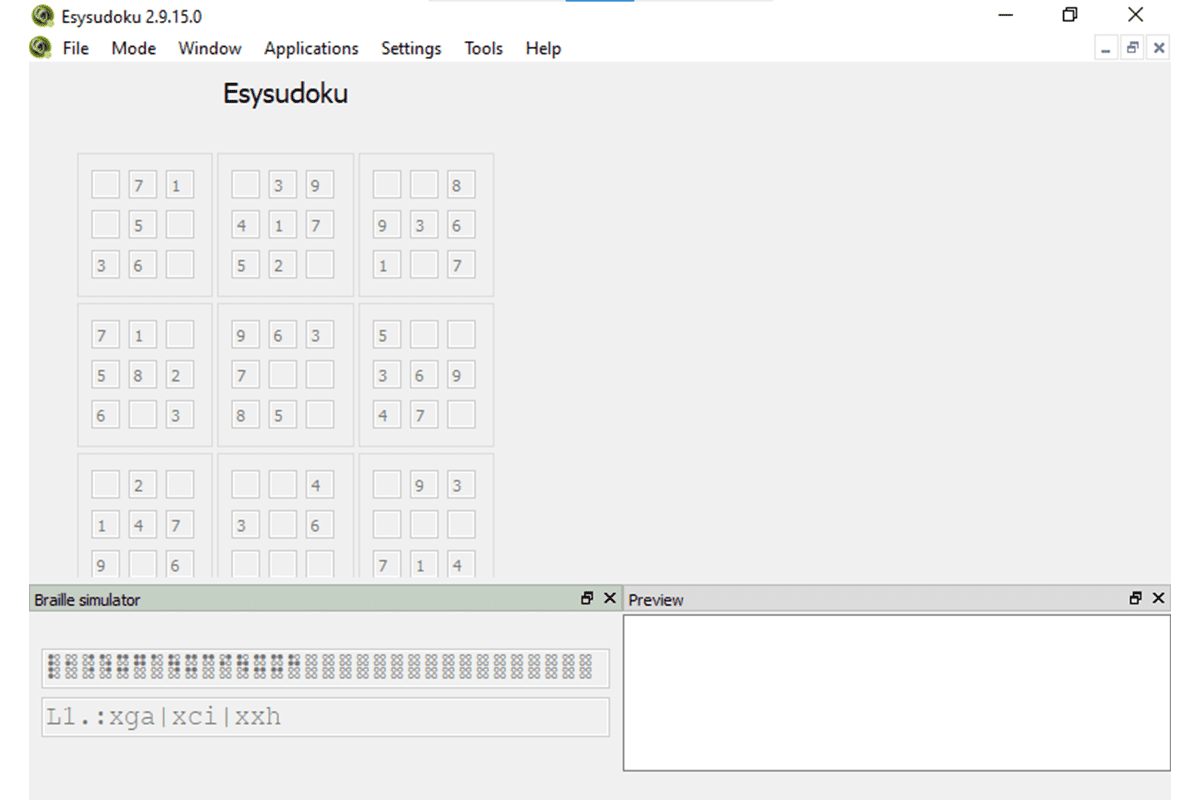Open the File menu
Image resolution: width=1200 pixels, height=800 pixels.
pos(74,48)
